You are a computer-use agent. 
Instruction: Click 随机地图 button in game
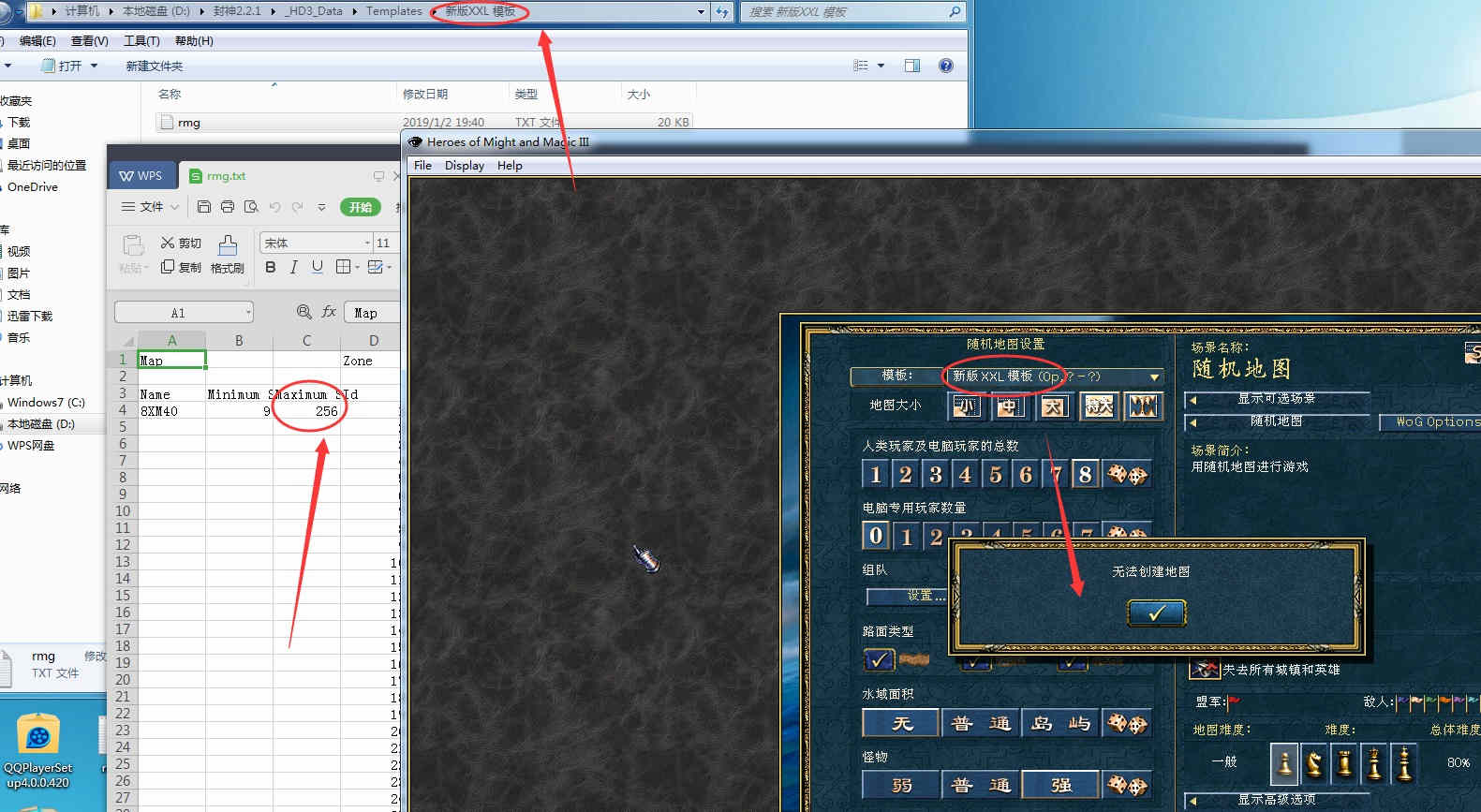[x=1277, y=421]
